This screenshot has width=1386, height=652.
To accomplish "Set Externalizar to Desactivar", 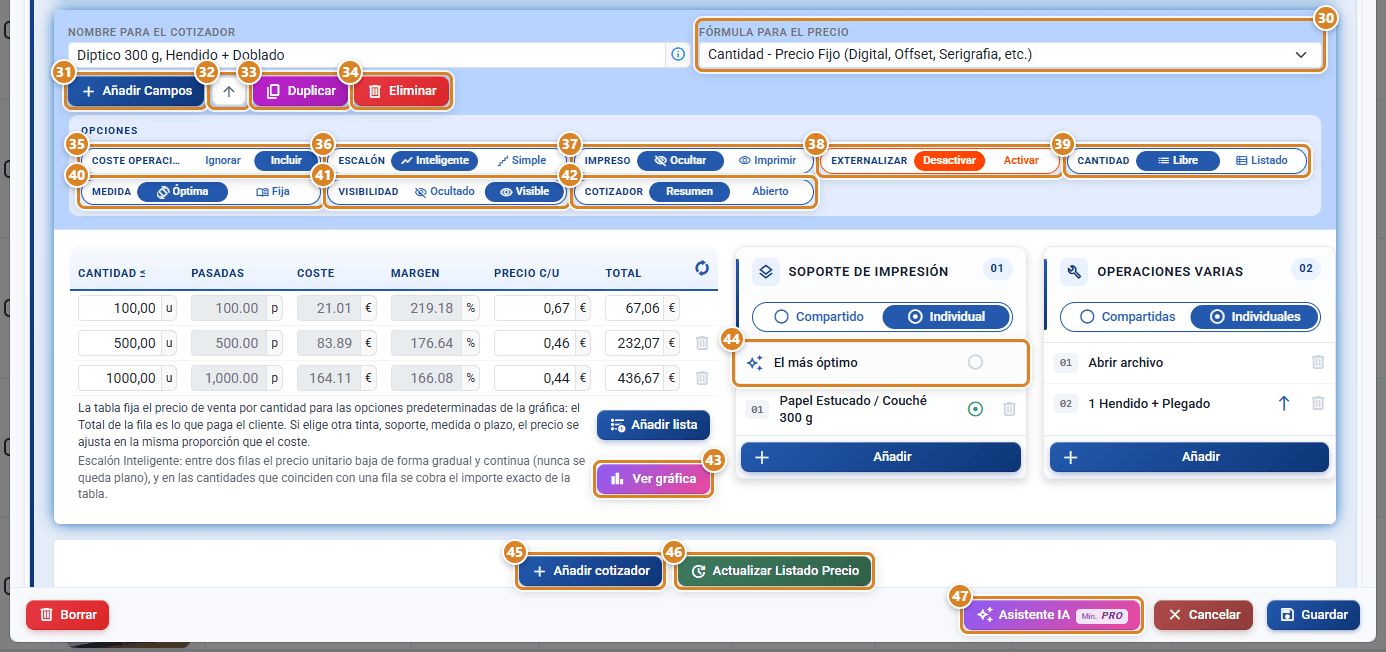I will (949, 160).
